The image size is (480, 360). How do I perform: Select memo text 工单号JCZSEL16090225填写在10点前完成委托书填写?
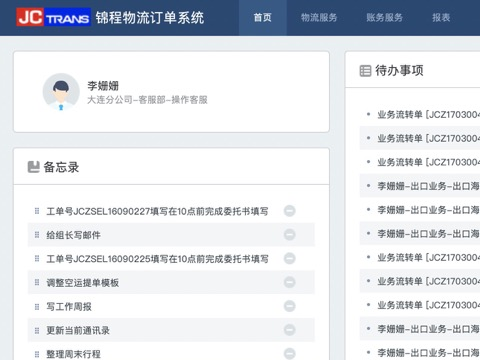click(x=157, y=259)
